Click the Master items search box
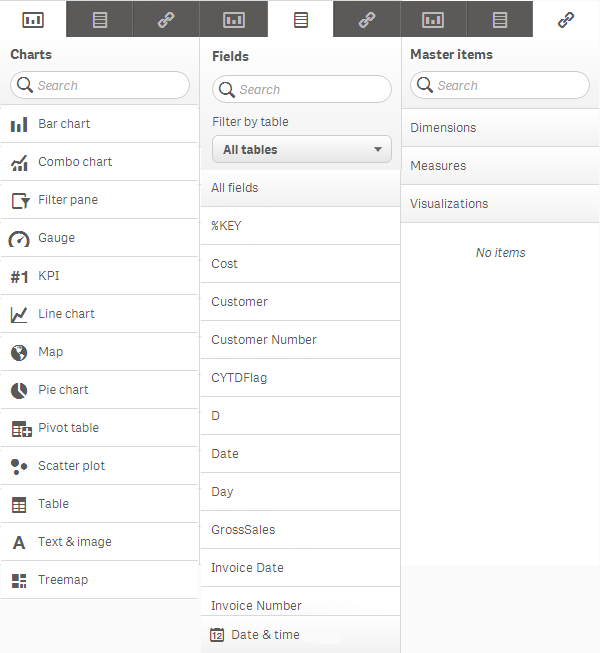600x653 pixels. (508, 86)
